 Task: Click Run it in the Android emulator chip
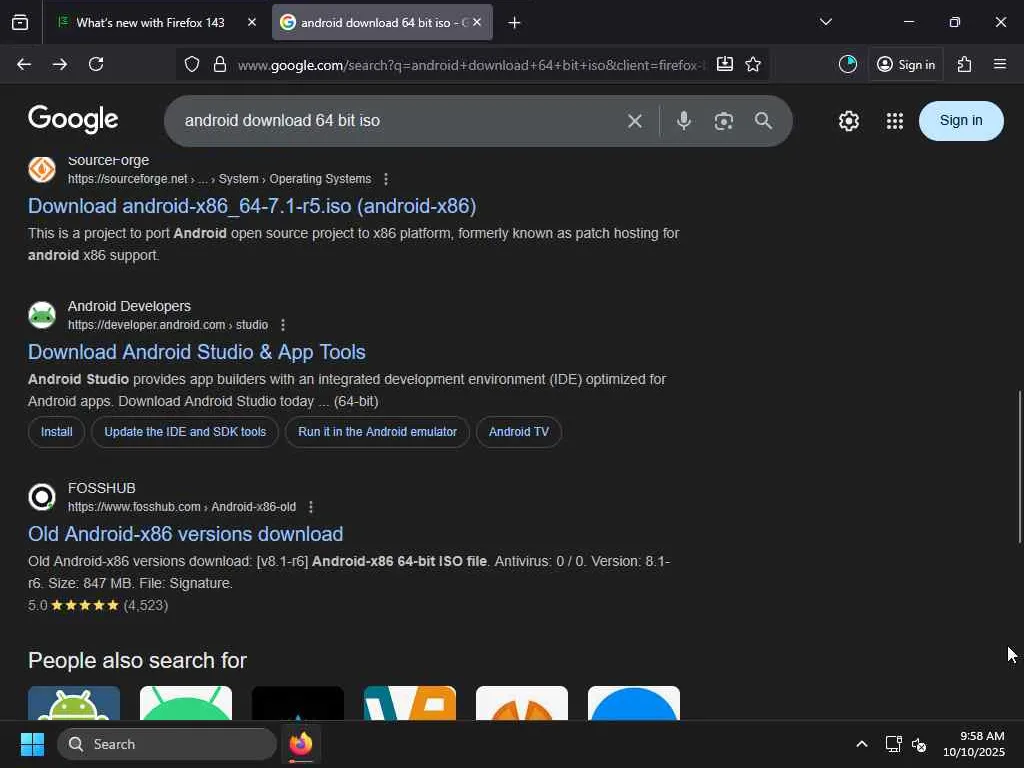click(x=377, y=432)
